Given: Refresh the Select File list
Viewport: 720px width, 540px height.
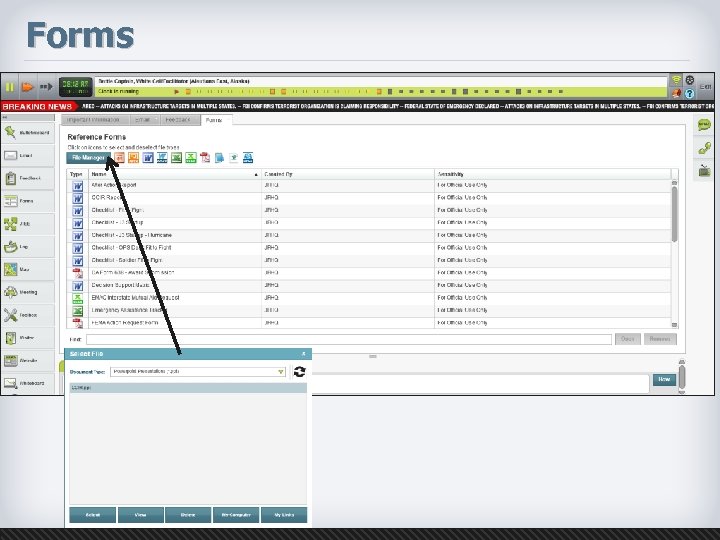Looking at the screenshot, I should (x=299, y=371).
